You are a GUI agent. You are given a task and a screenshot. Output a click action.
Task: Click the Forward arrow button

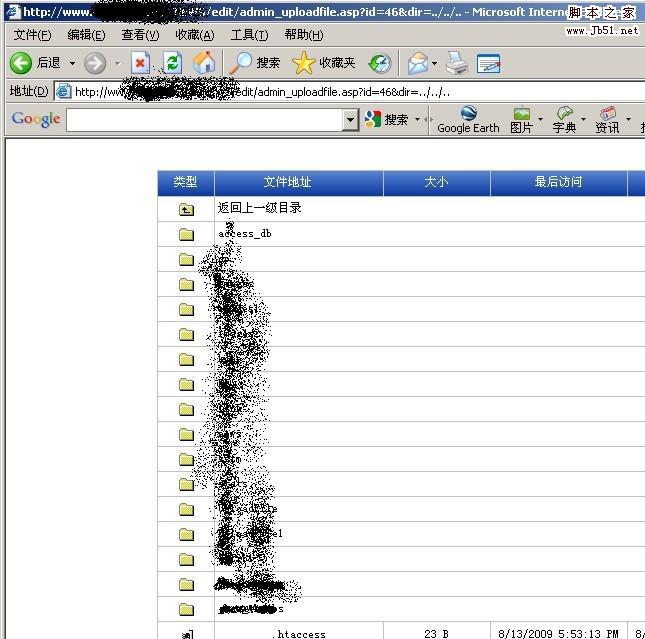coord(94,63)
